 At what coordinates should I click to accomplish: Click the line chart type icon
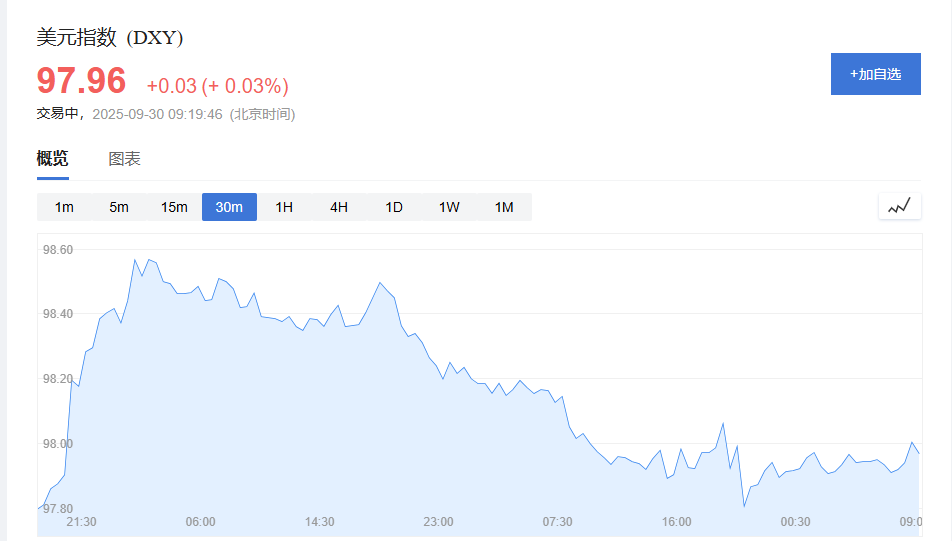899,206
